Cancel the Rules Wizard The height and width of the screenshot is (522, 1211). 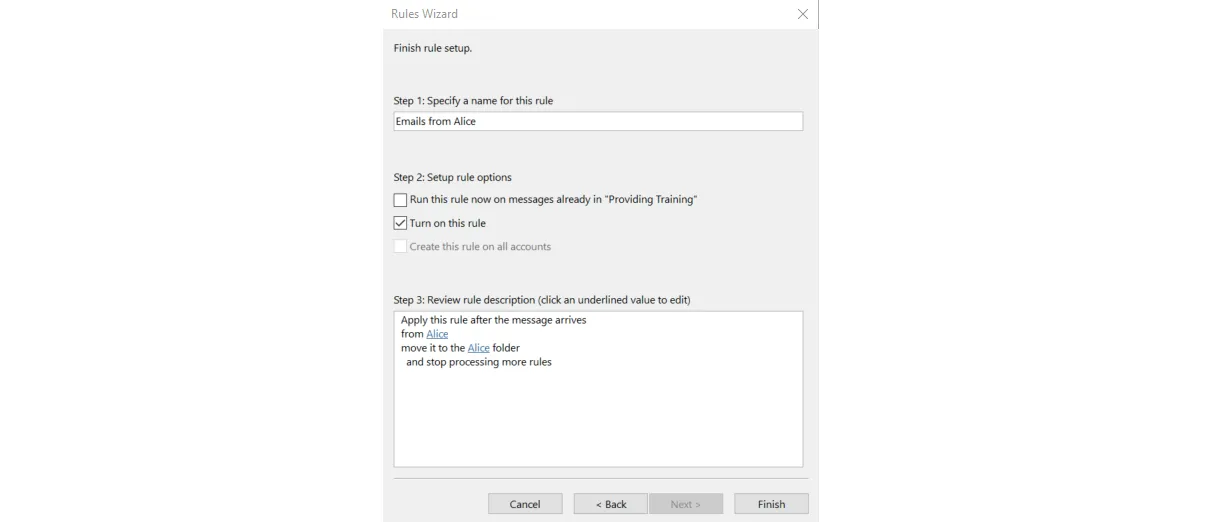(x=525, y=504)
